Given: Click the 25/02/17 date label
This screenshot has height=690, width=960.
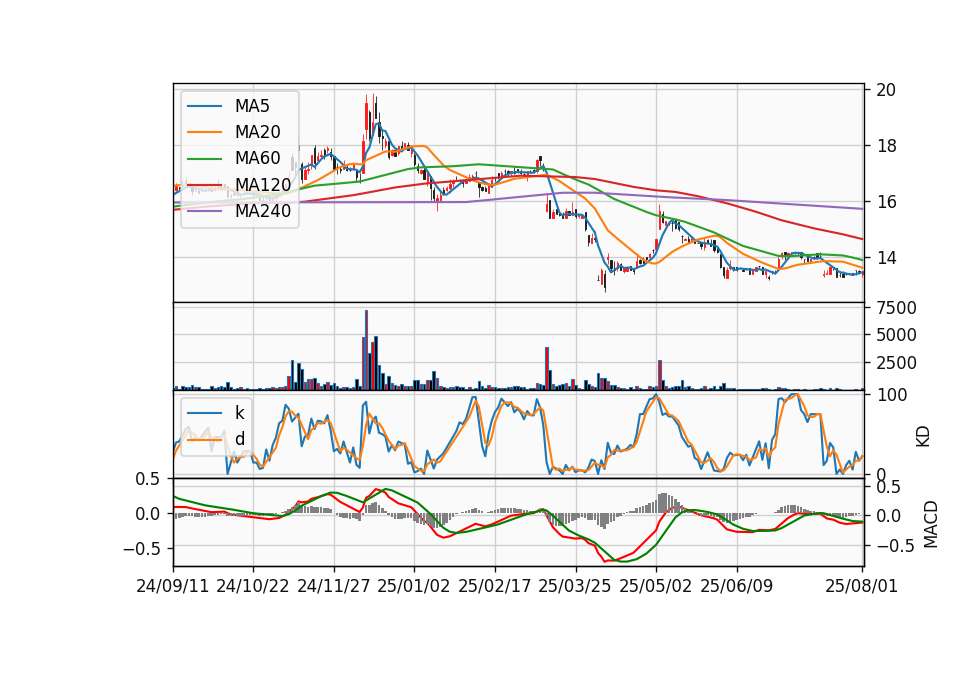Looking at the screenshot, I should point(495,586).
